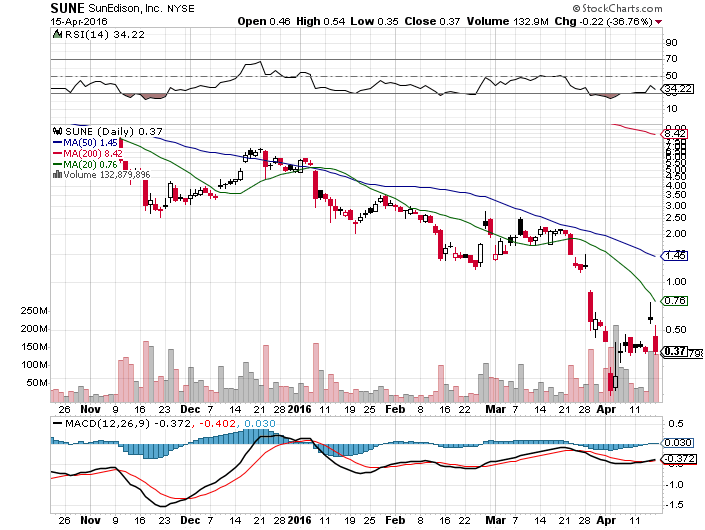Click the MA(200) 8.42 legend entry
The image size is (705, 530).
(x=94, y=153)
